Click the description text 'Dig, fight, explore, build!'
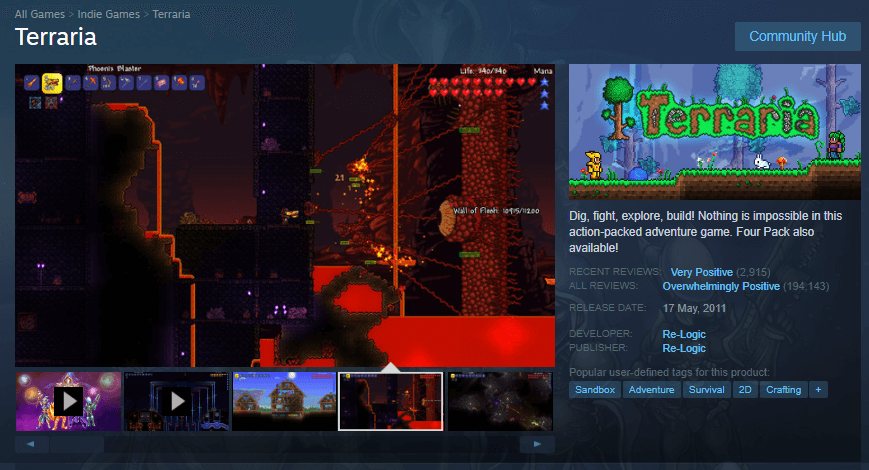Screen dimensions: 869x470 (x=632, y=216)
